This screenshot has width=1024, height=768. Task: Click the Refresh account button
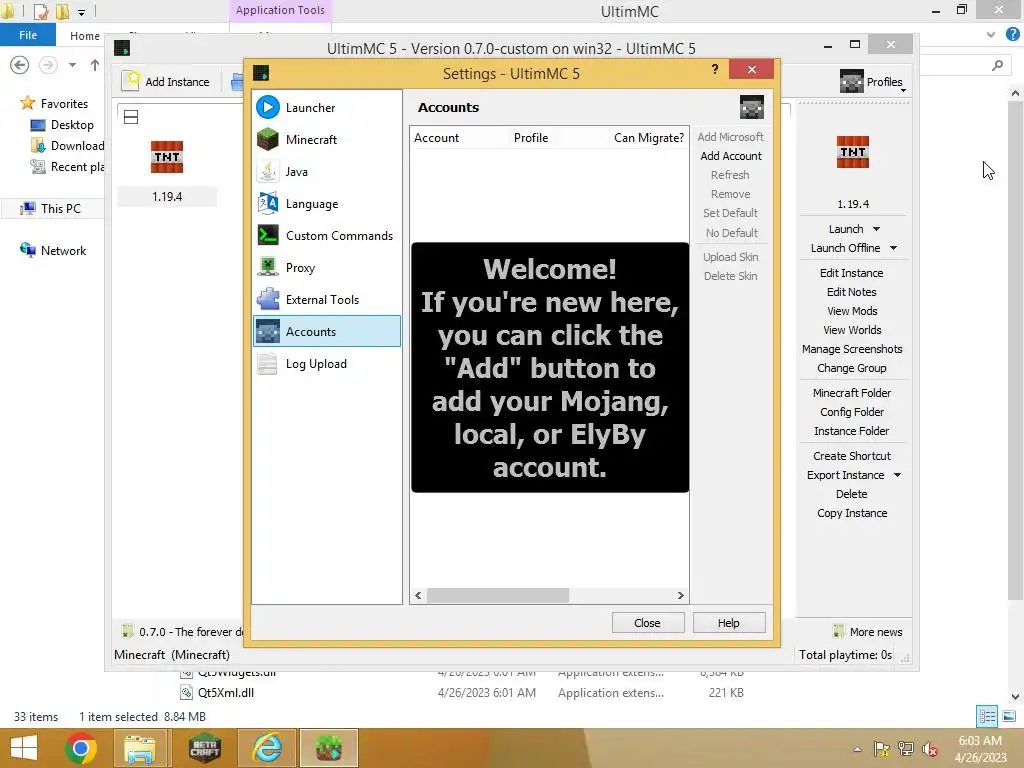coord(730,174)
